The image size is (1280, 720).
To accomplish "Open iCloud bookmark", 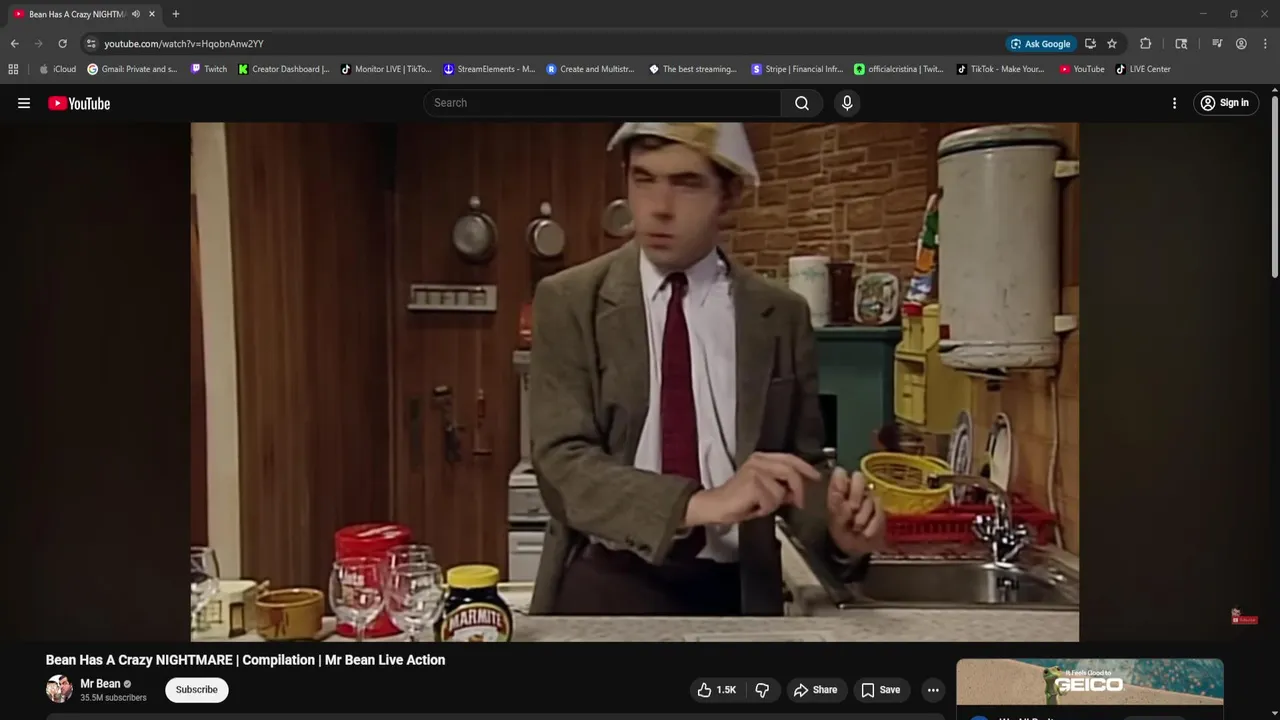I will coord(57,69).
